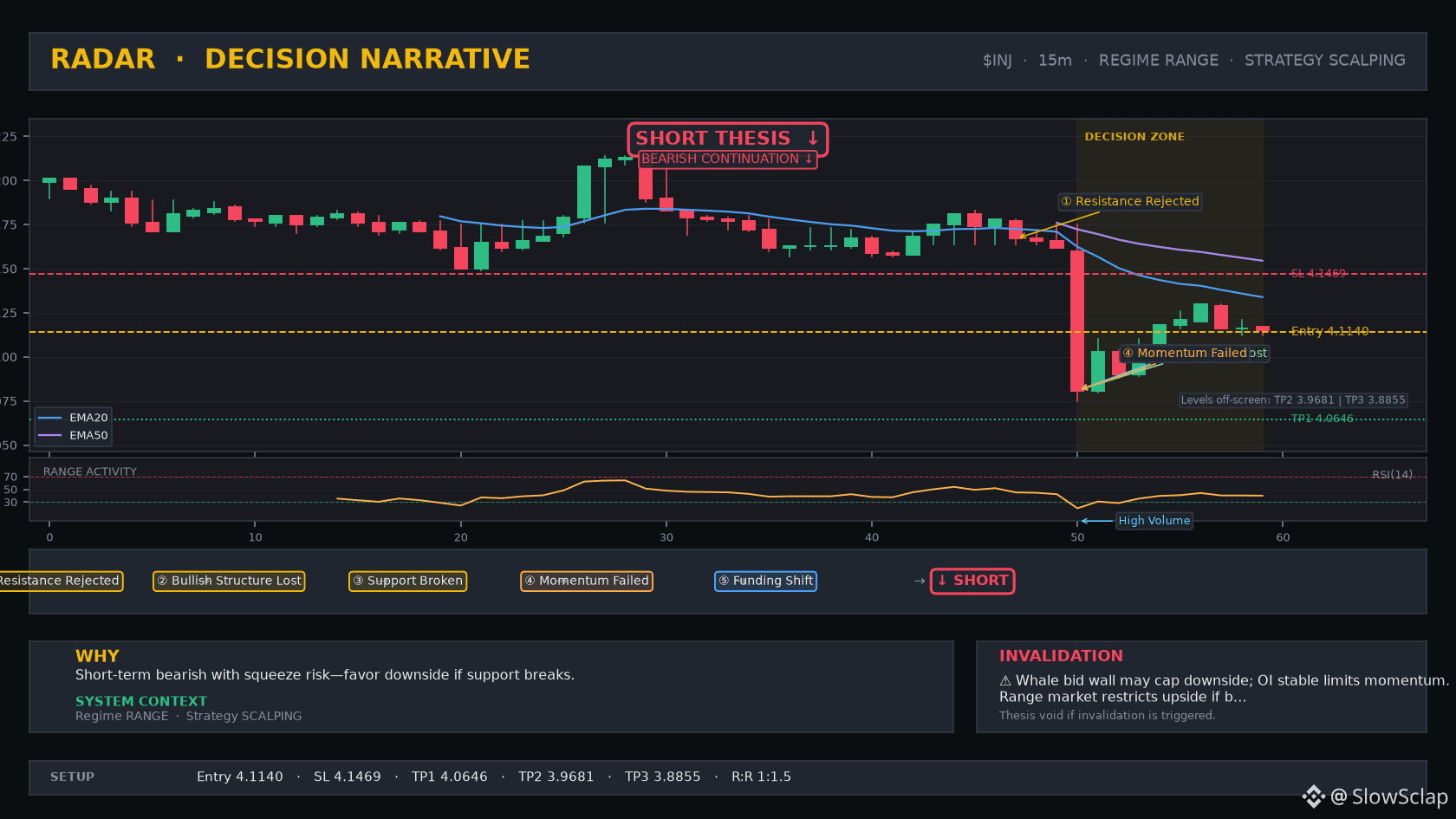Click the REGIME RANGE header label
Image resolution: width=1456 pixels, height=819 pixels.
click(x=1158, y=61)
